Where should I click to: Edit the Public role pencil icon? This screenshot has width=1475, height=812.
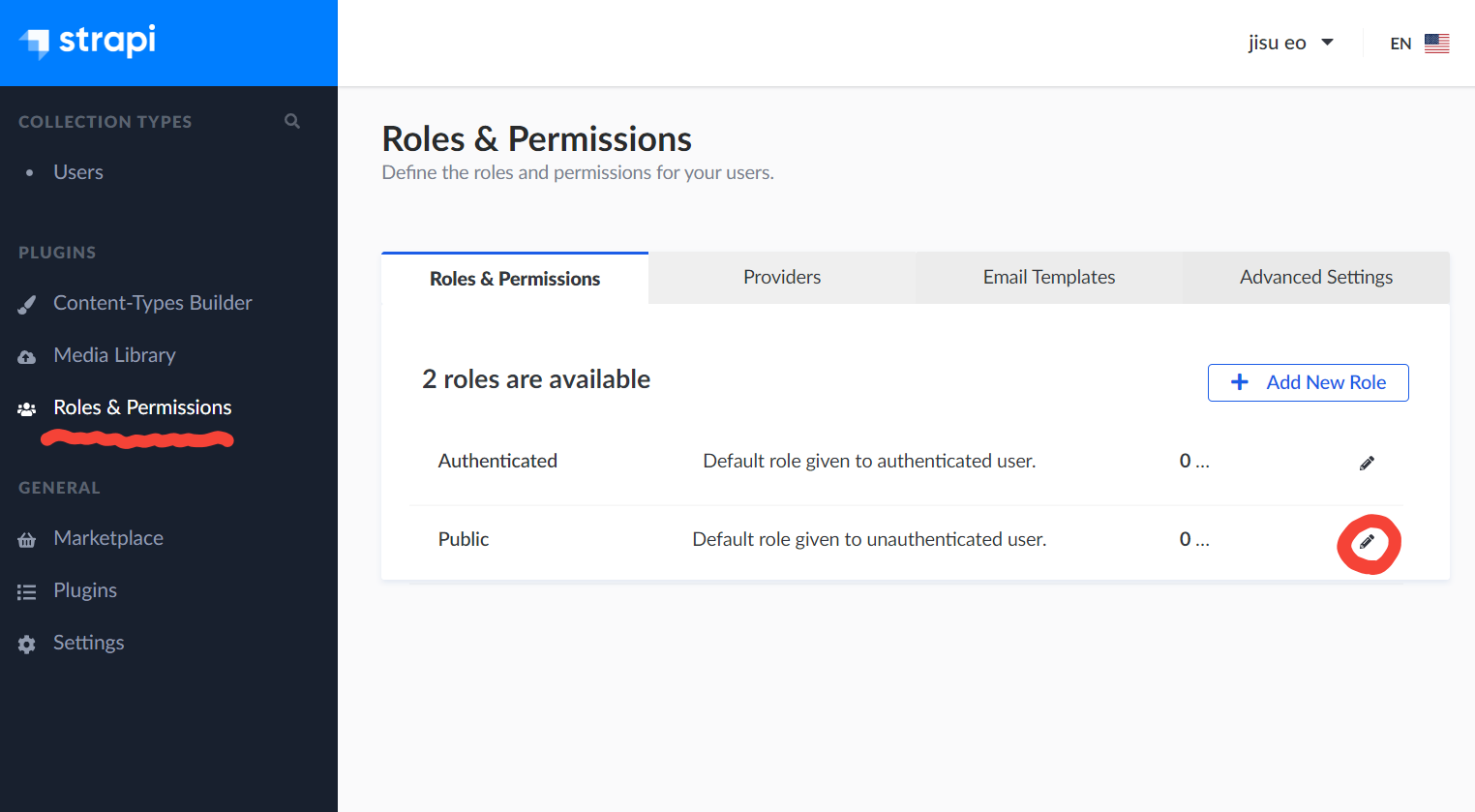[x=1367, y=541]
